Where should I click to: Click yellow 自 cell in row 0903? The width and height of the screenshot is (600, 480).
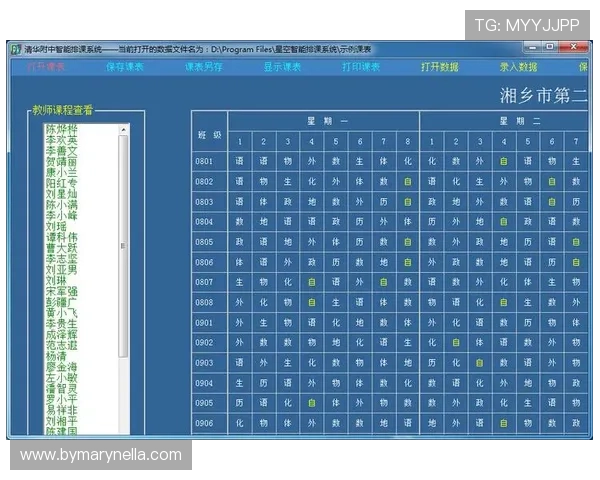tap(479, 363)
